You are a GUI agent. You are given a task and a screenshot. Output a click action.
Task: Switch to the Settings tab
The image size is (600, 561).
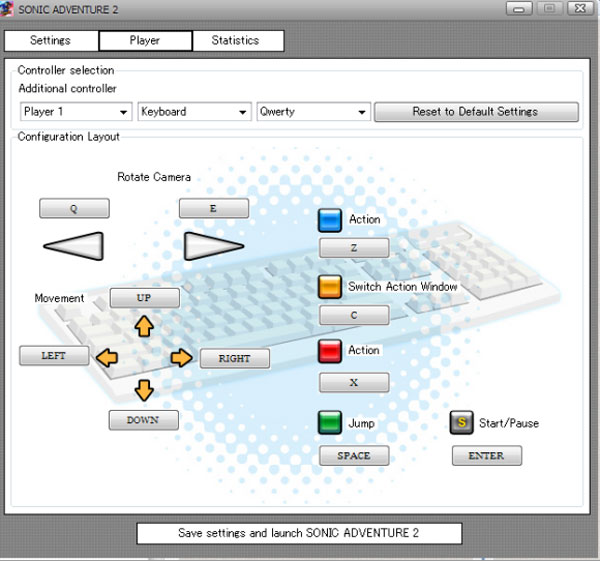click(x=51, y=41)
